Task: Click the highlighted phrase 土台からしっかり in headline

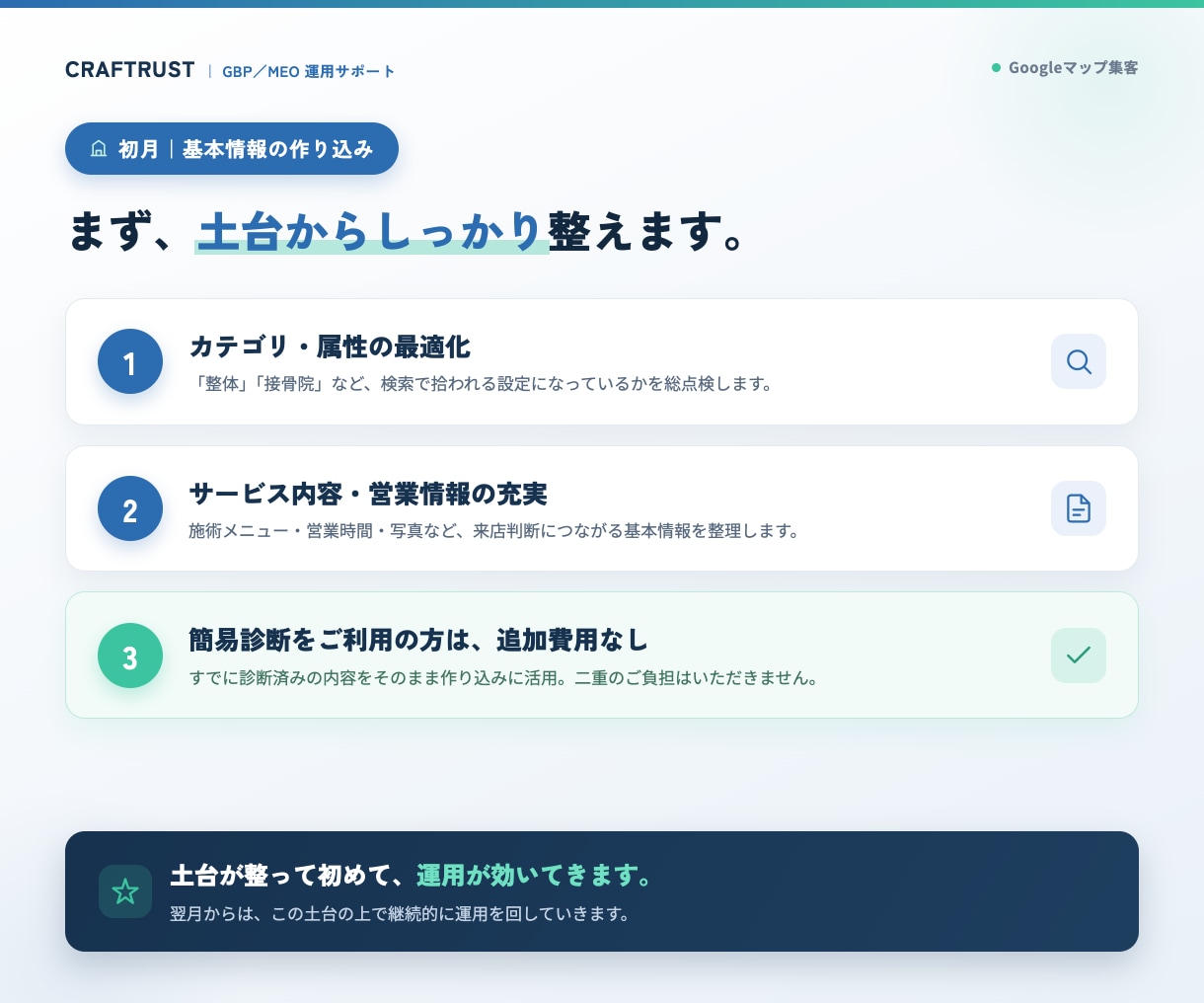Action: (x=371, y=232)
